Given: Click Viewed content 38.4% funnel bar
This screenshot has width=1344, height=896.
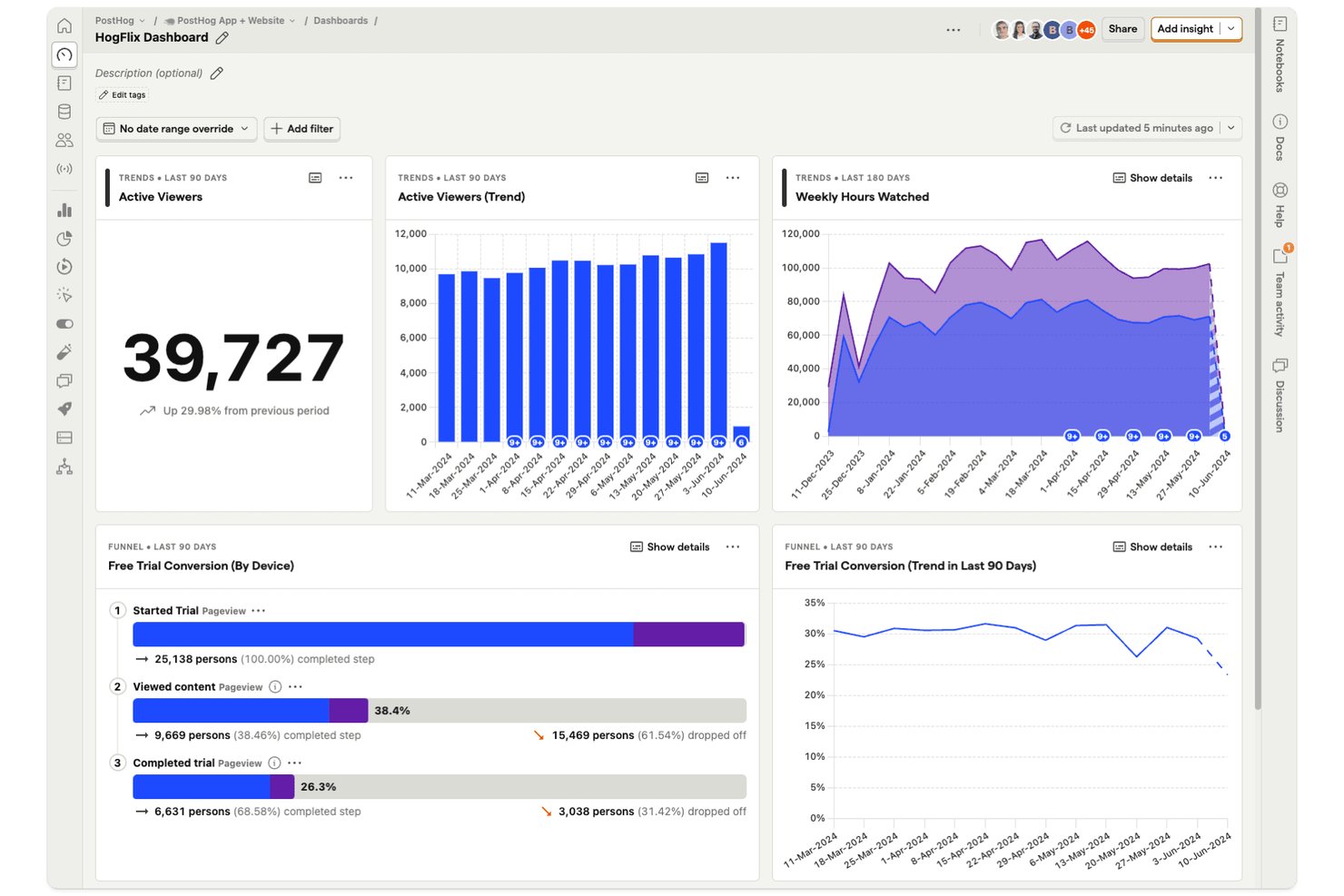Looking at the screenshot, I should click(x=251, y=711).
